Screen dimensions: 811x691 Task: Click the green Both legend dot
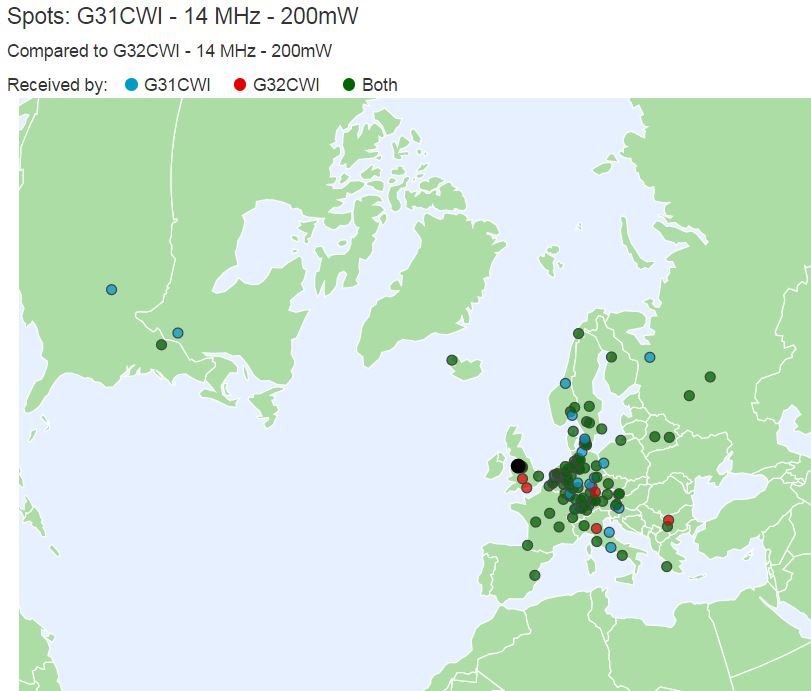[x=349, y=85]
